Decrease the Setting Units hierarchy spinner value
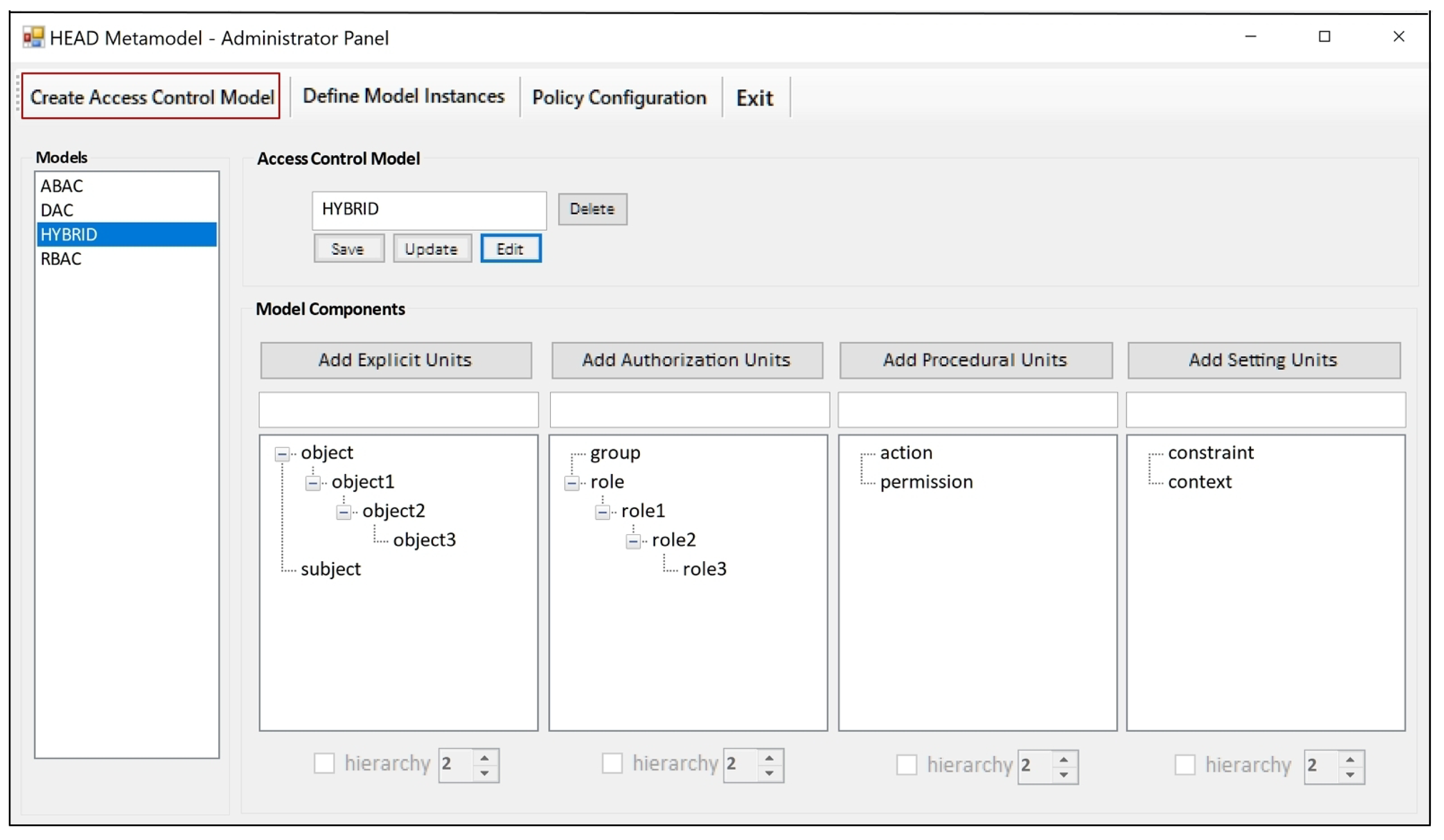The height and width of the screenshot is (840, 1444). tap(1350, 775)
